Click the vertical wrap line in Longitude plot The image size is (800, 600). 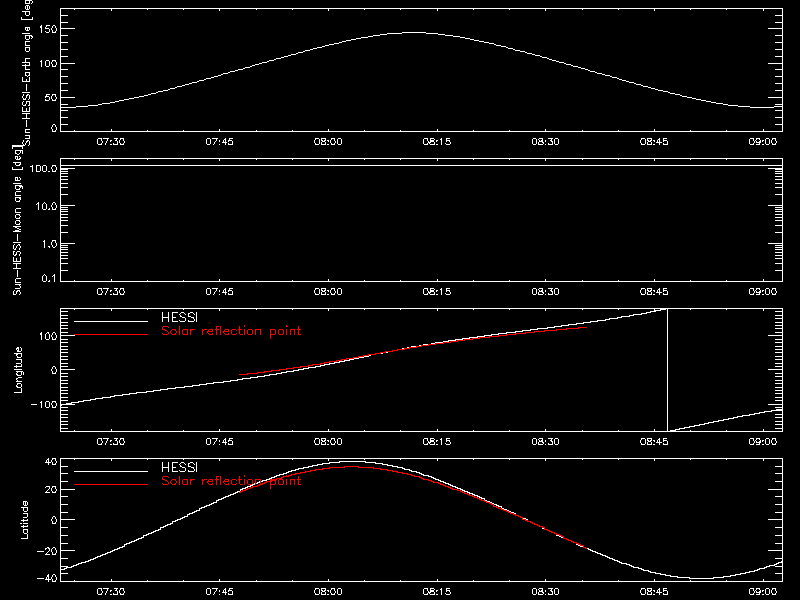coord(667,370)
